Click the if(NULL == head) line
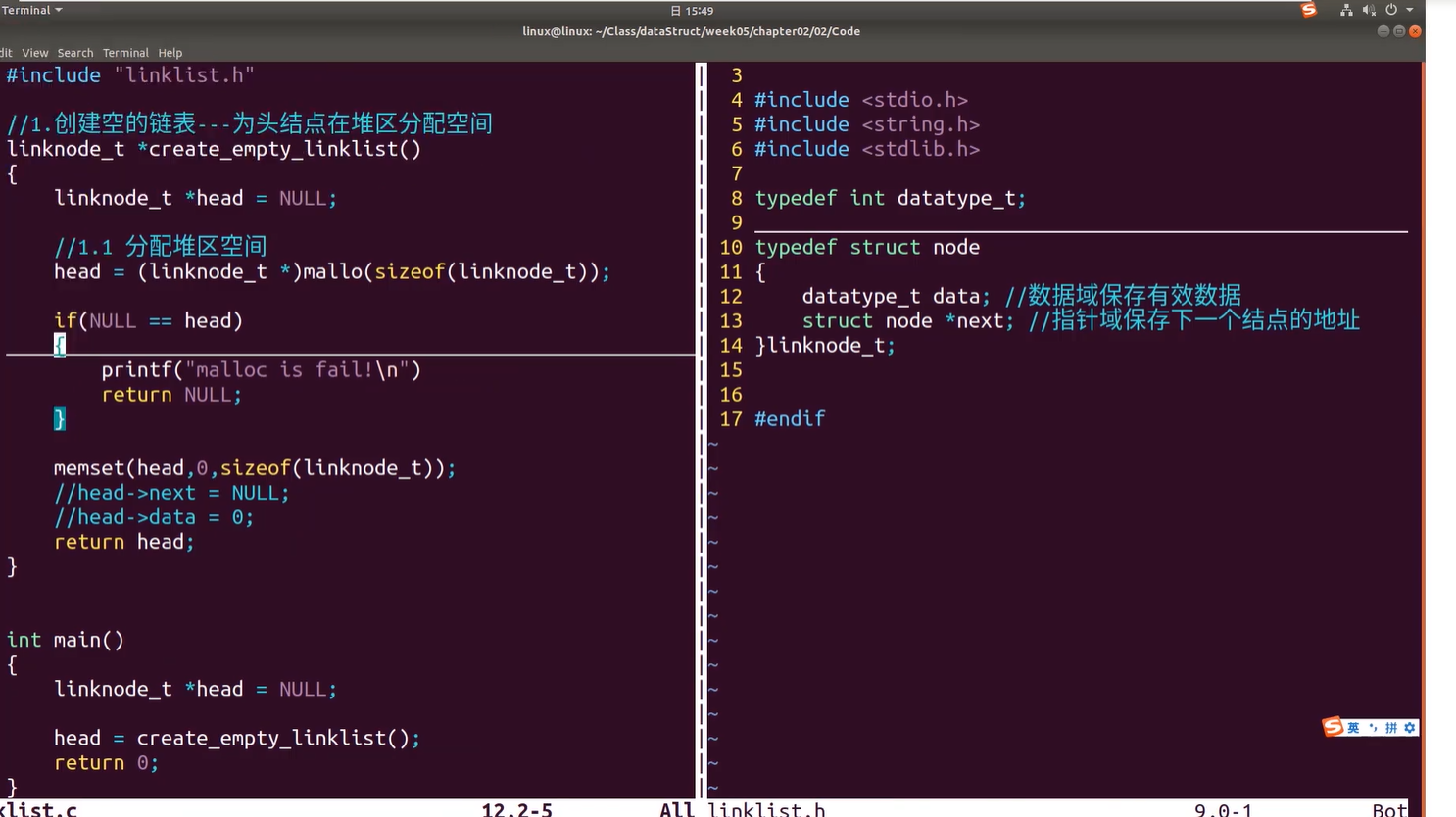This screenshot has height=817, width=1456. [148, 320]
